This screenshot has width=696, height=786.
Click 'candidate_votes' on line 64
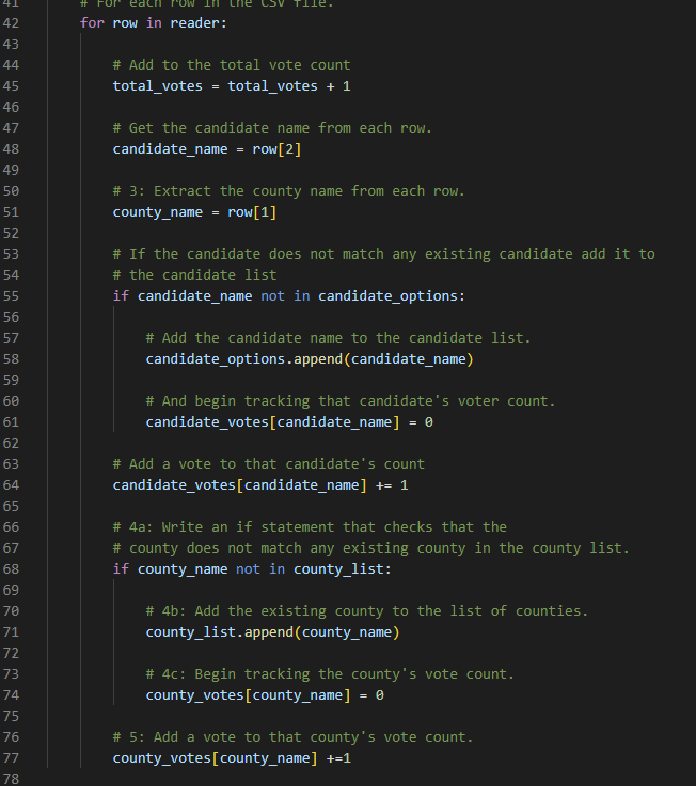tap(174, 485)
